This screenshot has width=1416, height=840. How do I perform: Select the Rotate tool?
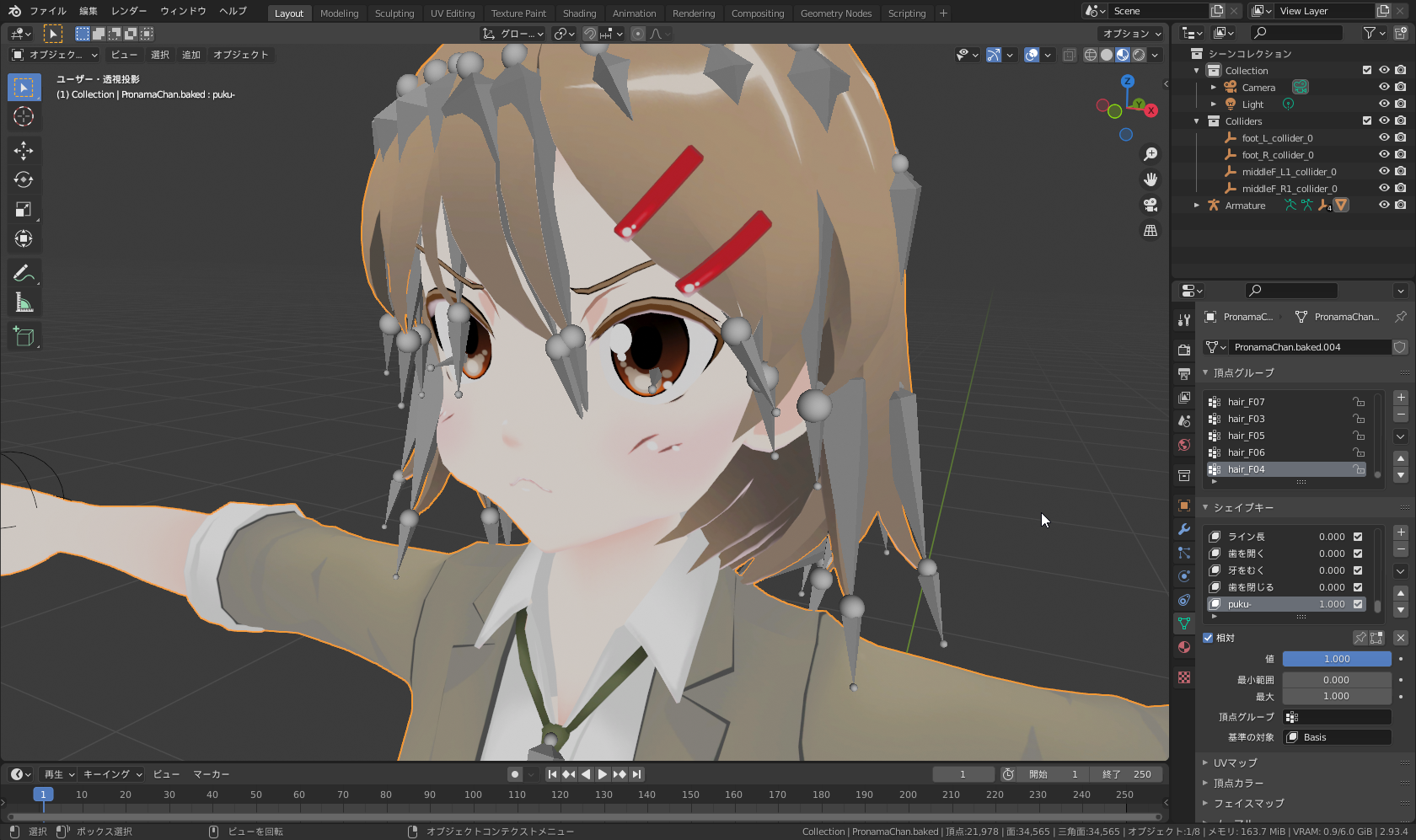(24, 179)
